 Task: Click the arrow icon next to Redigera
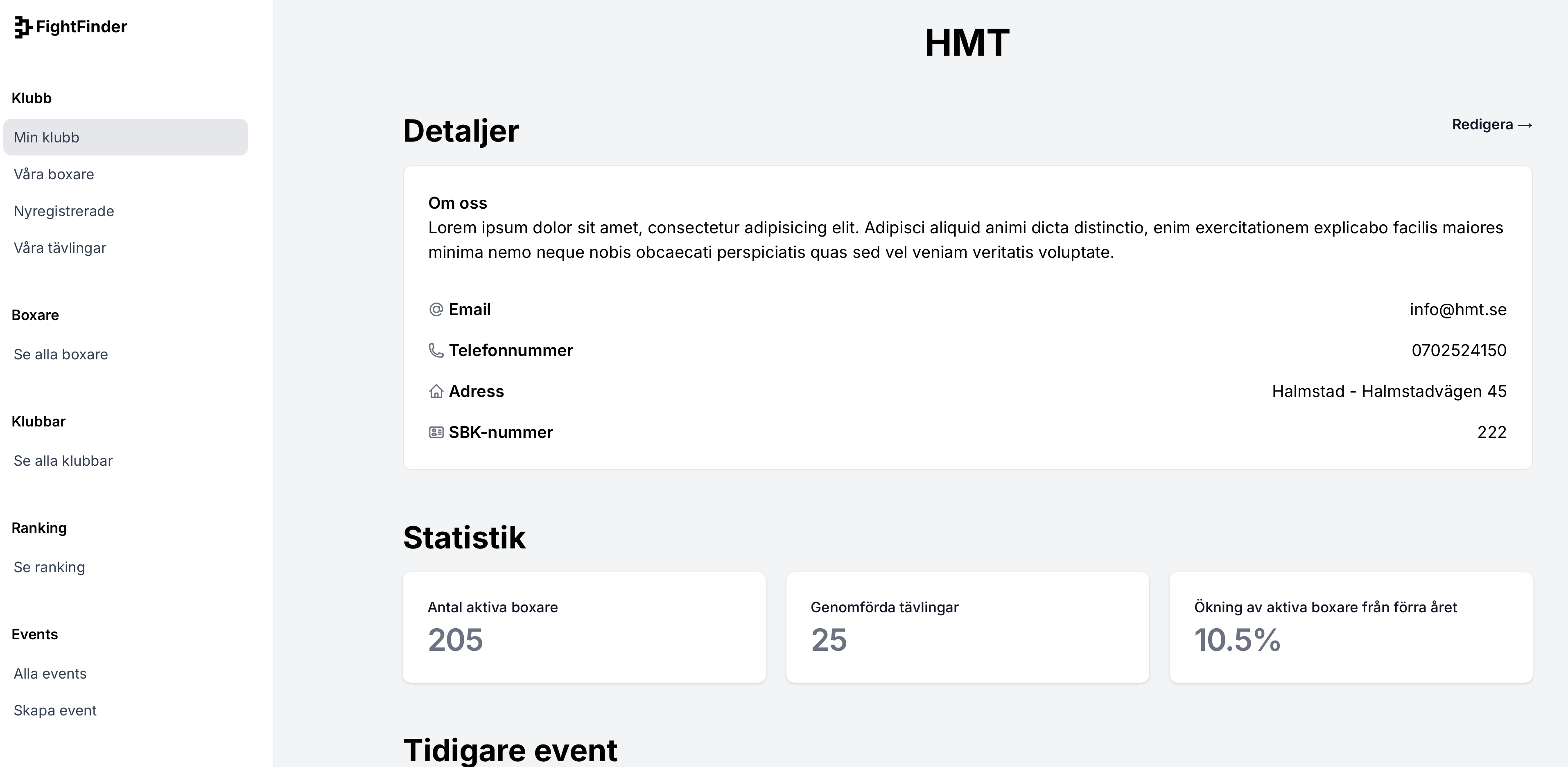[1525, 125]
